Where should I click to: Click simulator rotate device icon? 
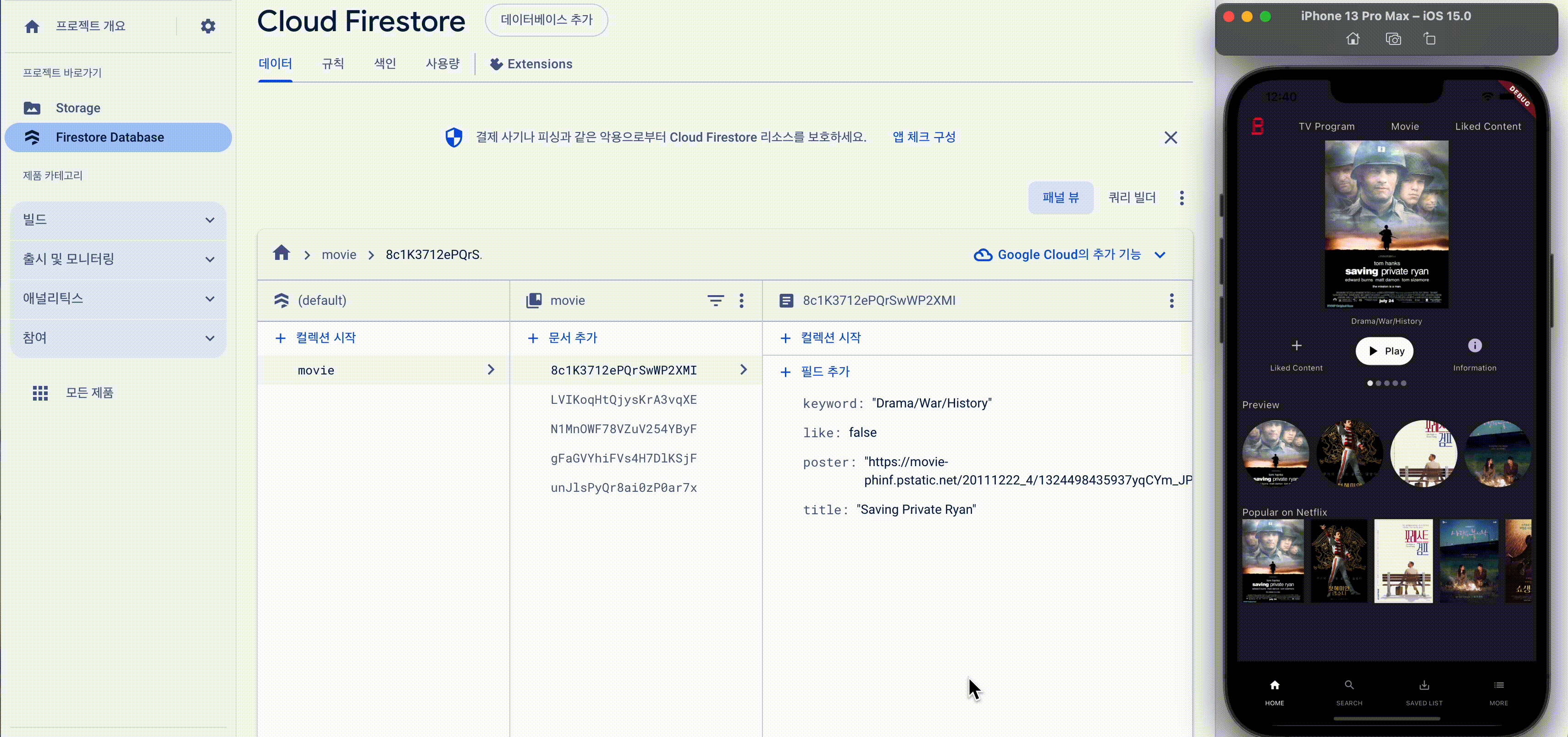point(1429,39)
